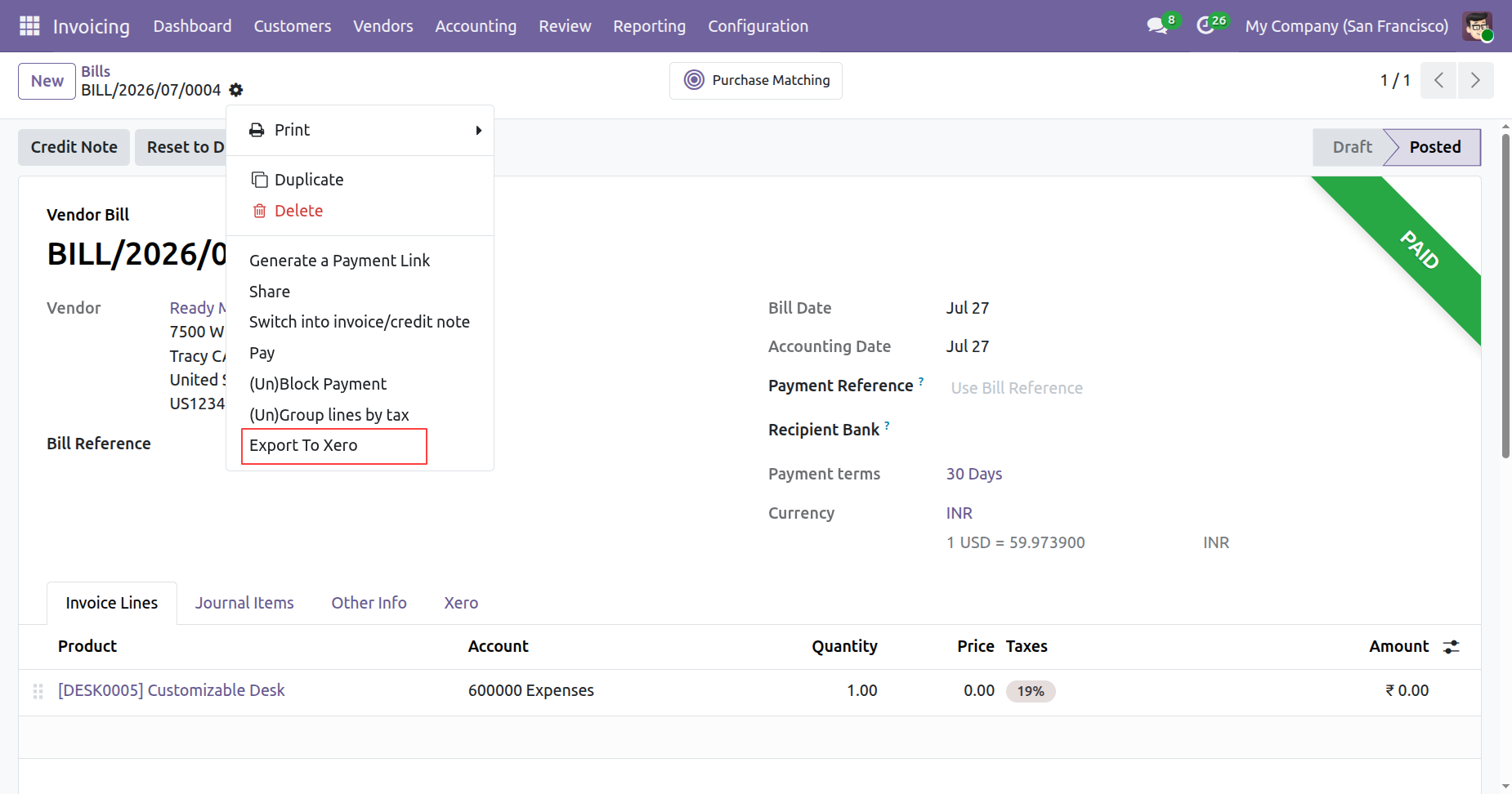Screen dimensions: 1512x794
Task: Click the Credit Note button
Action: pos(74,147)
